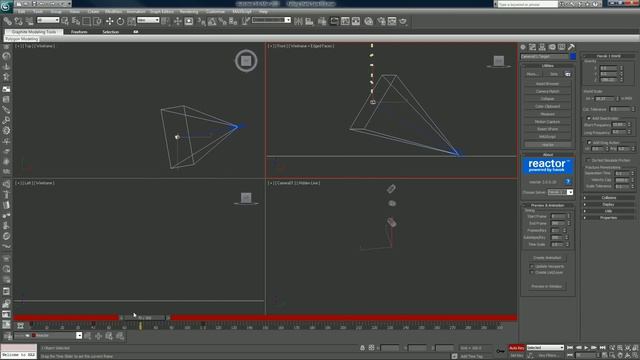The image size is (640, 360).
Task: Open the Select by Name dialog
Action: [76, 21]
